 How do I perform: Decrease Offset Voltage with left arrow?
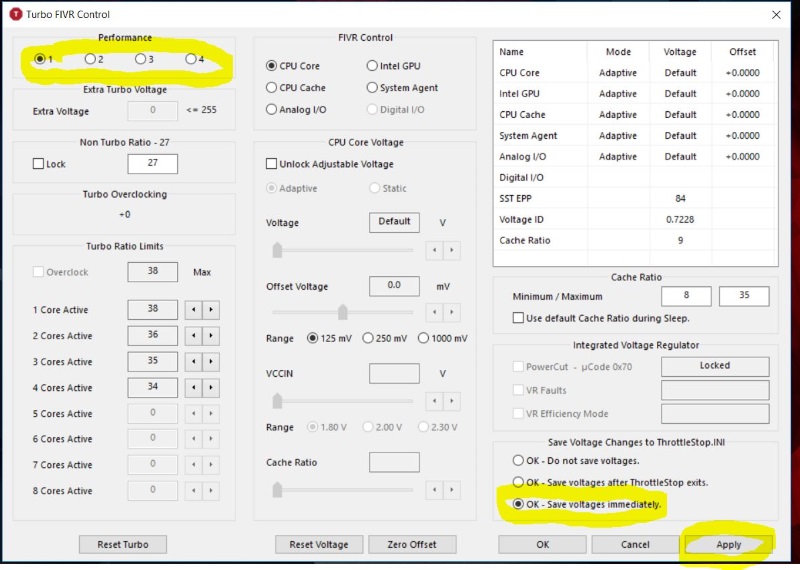coord(434,312)
